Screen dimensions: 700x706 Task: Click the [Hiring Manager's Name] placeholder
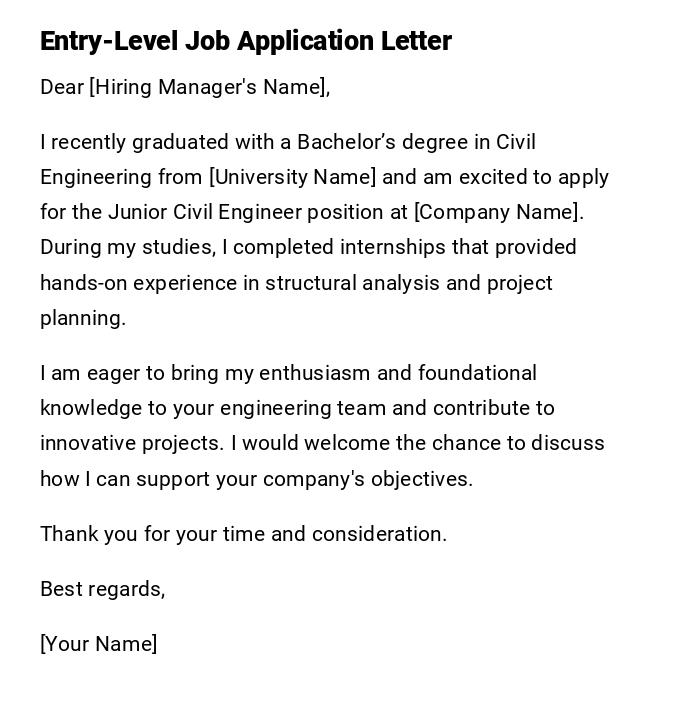(x=208, y=88)
